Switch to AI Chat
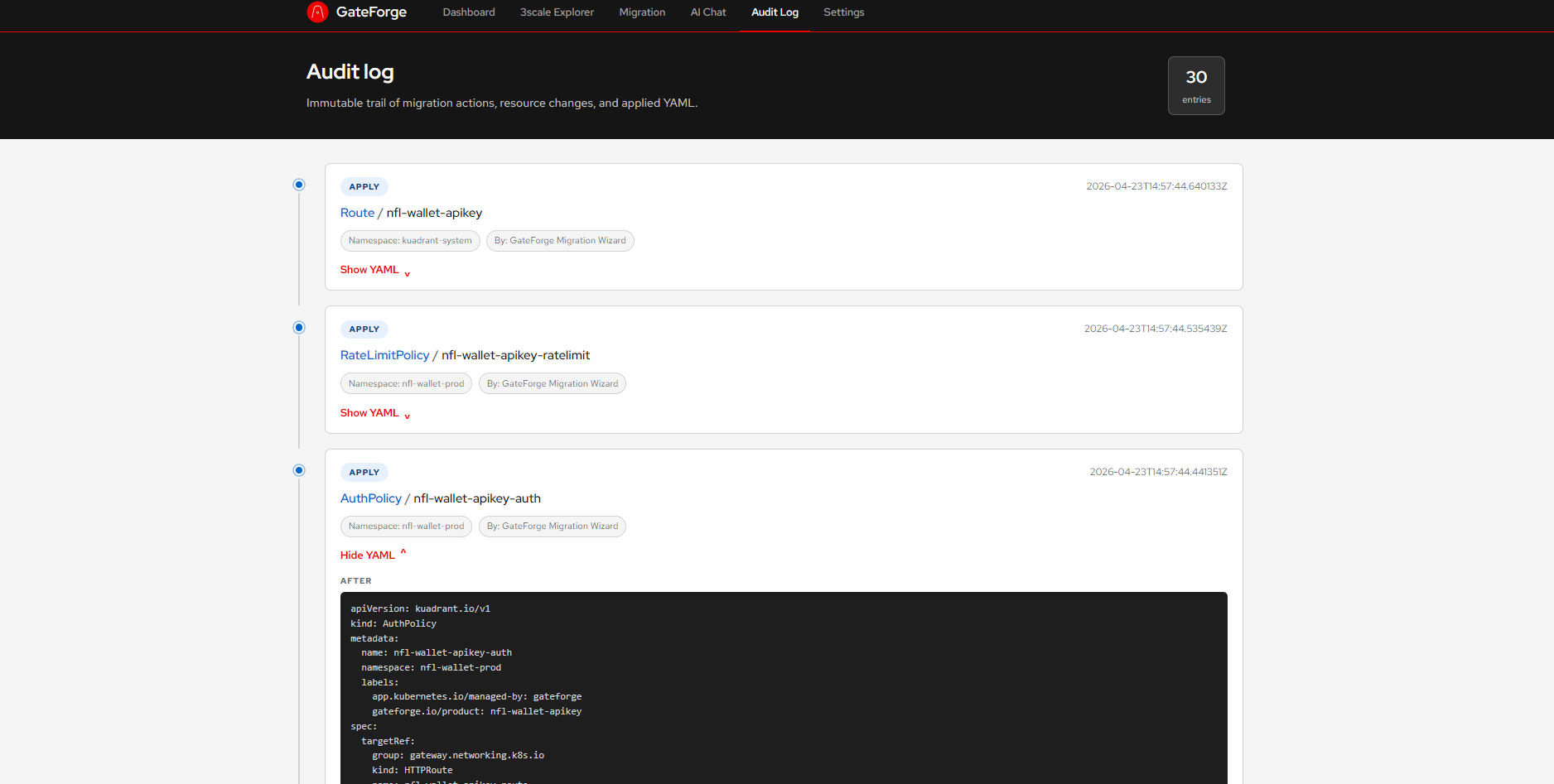This screenshot has width=1554, height=784. [708, 12]
